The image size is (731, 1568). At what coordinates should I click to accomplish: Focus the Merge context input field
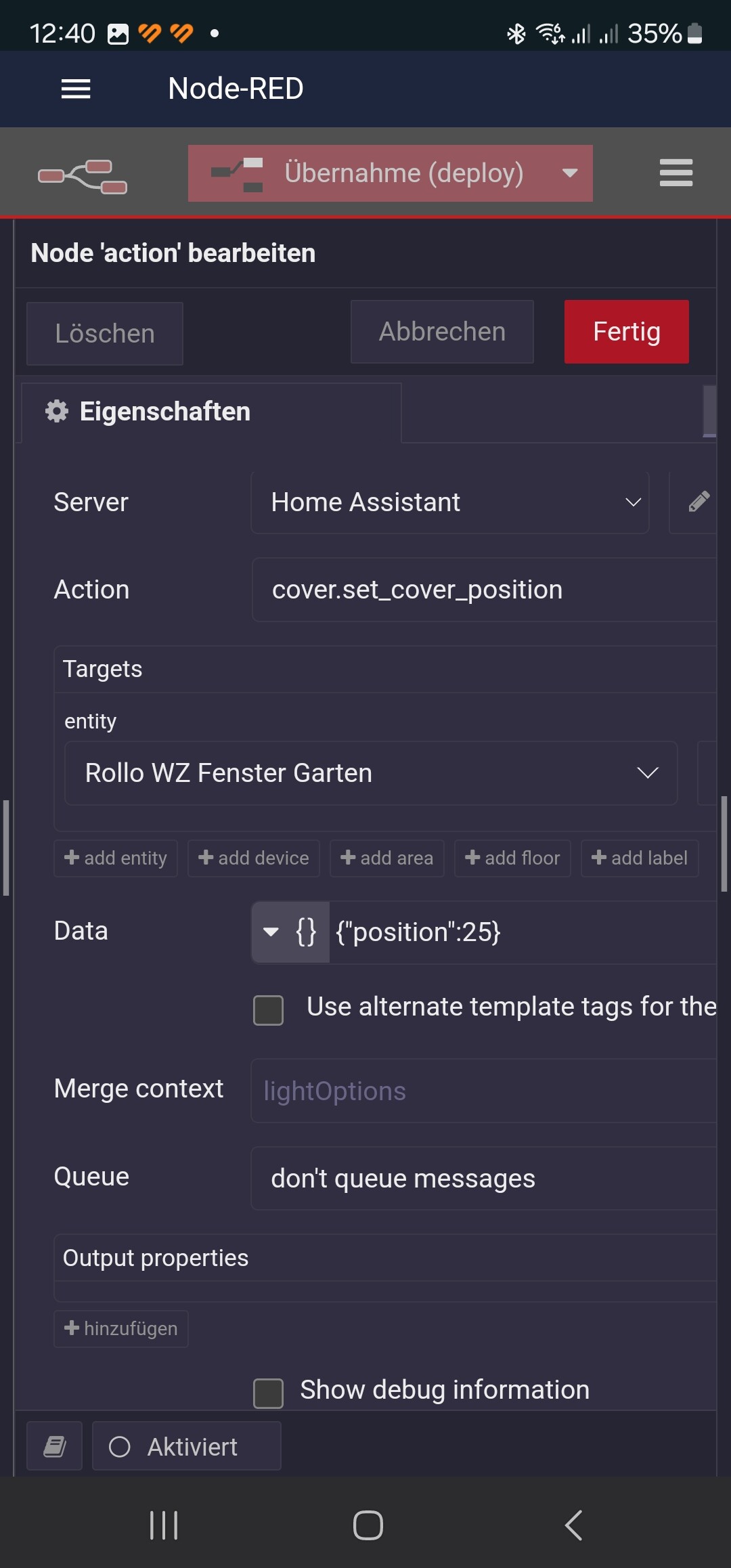pyautogui.click(x=483, y=1091)
